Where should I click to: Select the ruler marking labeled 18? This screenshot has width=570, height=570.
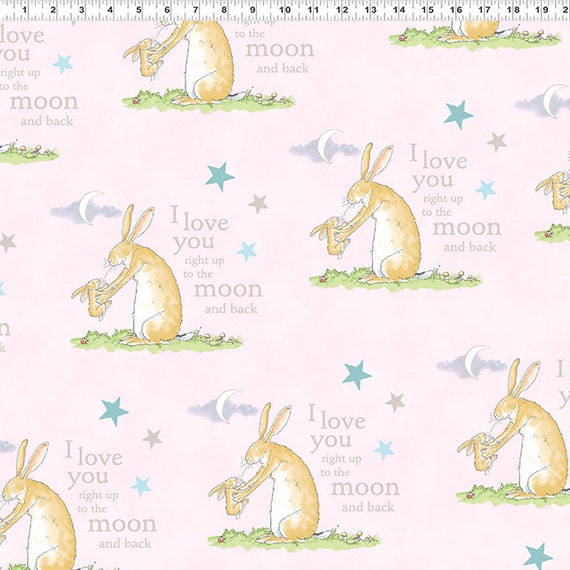point(513,9)
